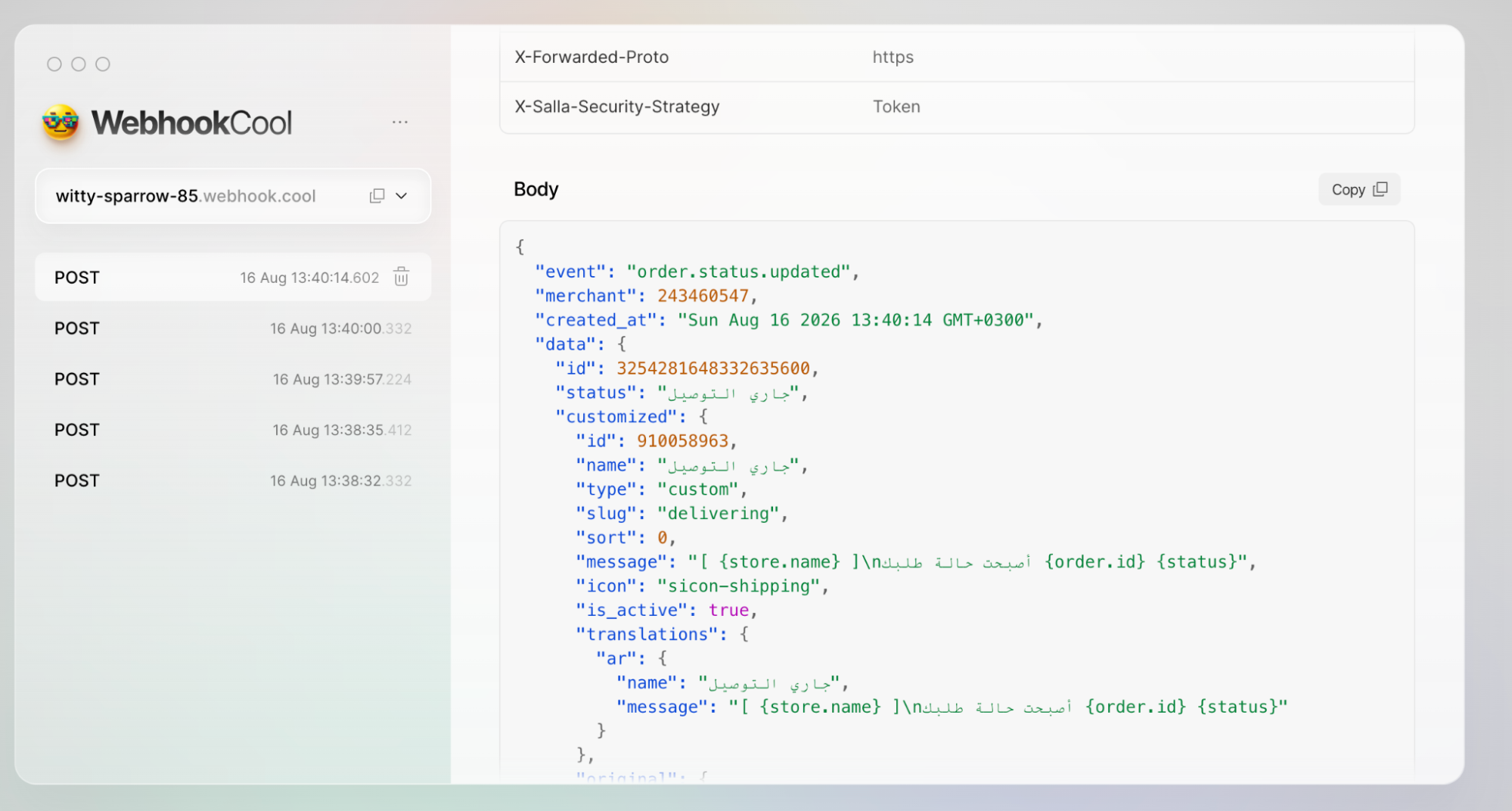
Task: Click the Body section heading
Action: (536, 189)
